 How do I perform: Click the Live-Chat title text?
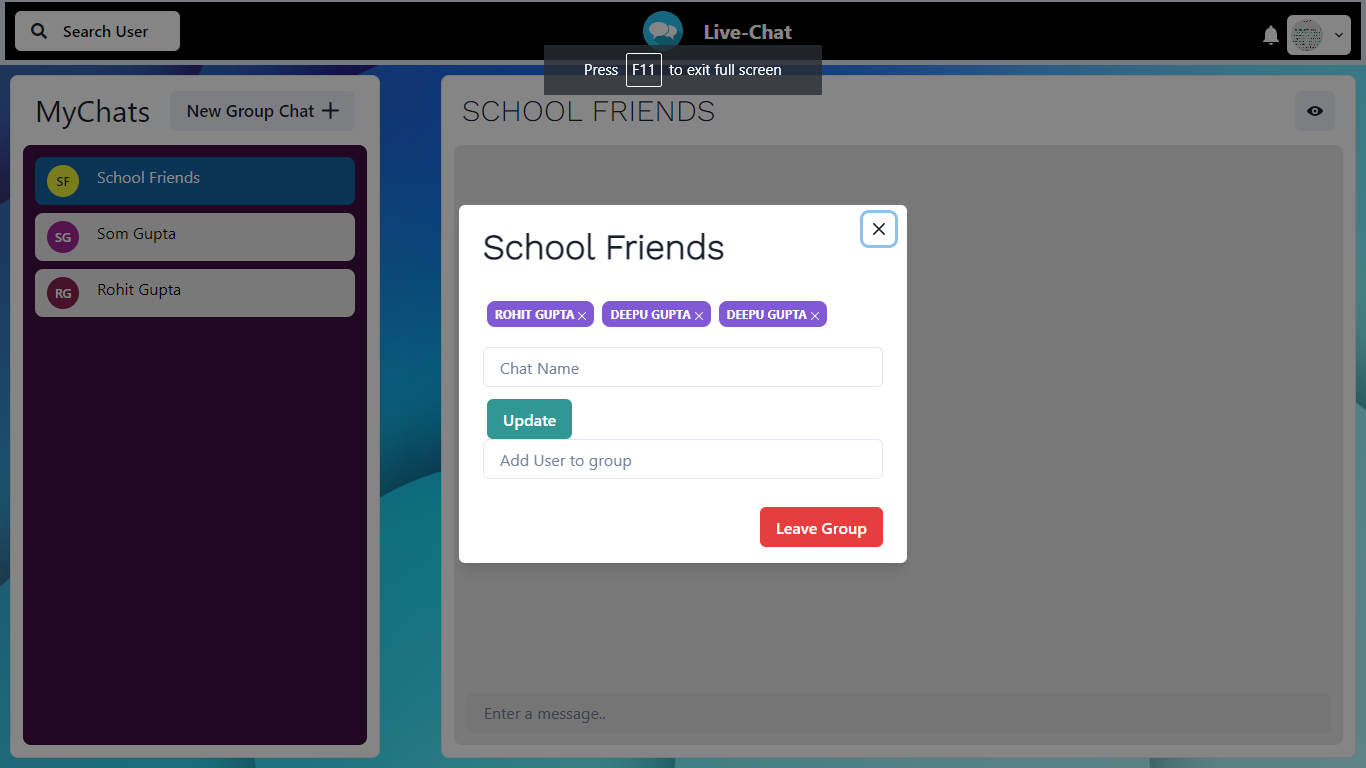click(x=747, y=32)
